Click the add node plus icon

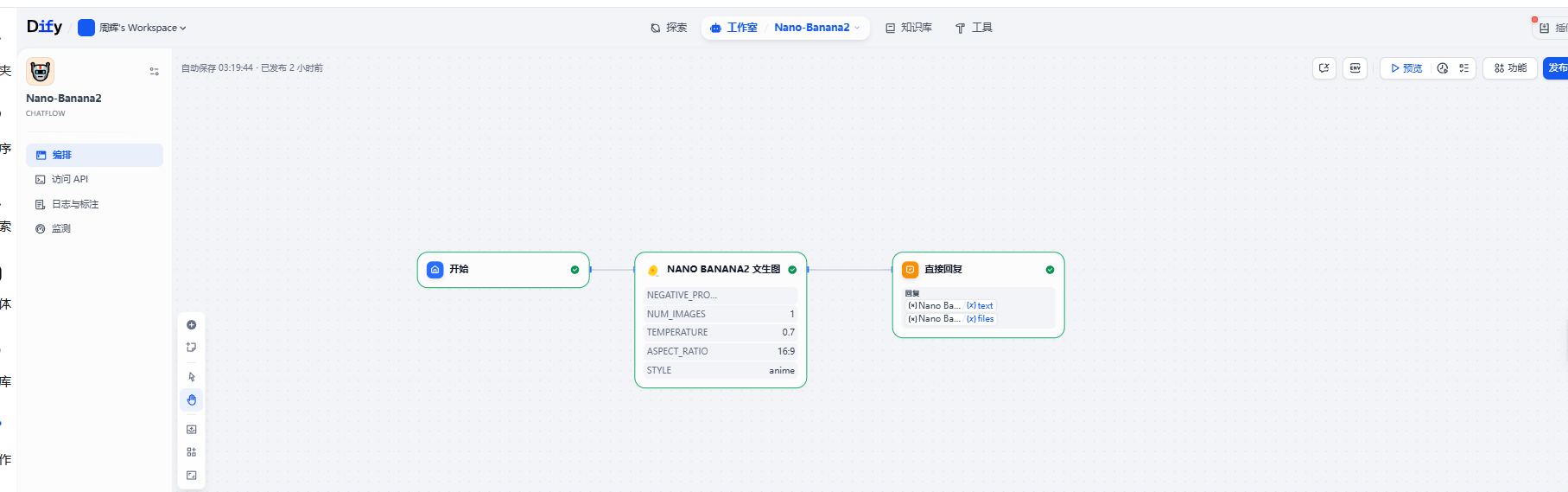192,325
